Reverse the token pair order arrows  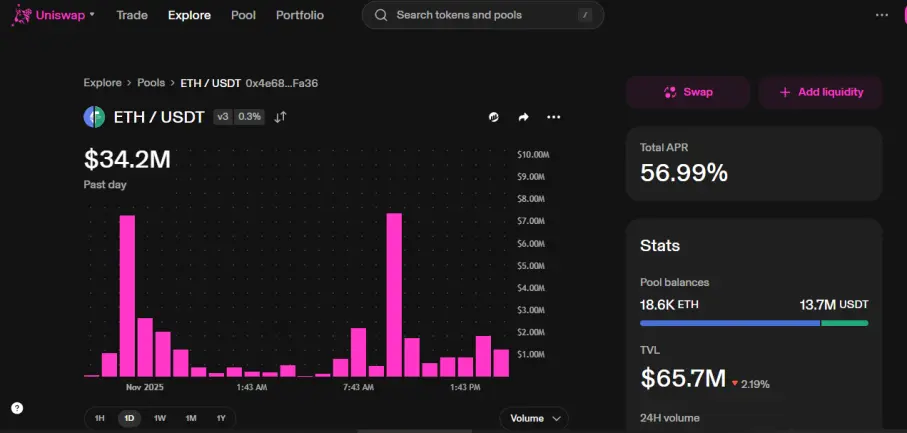pos(280,117)
